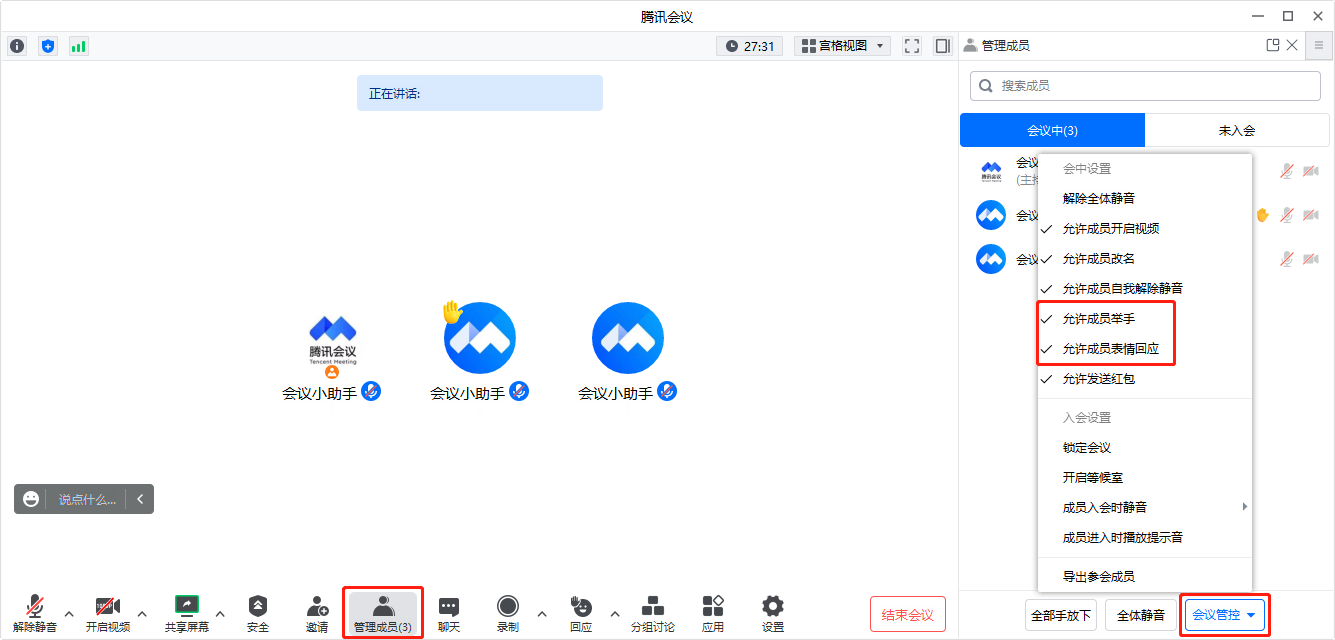
Task: Toggle 允许成员改名 option
Action: click(x=1145, y=259)
